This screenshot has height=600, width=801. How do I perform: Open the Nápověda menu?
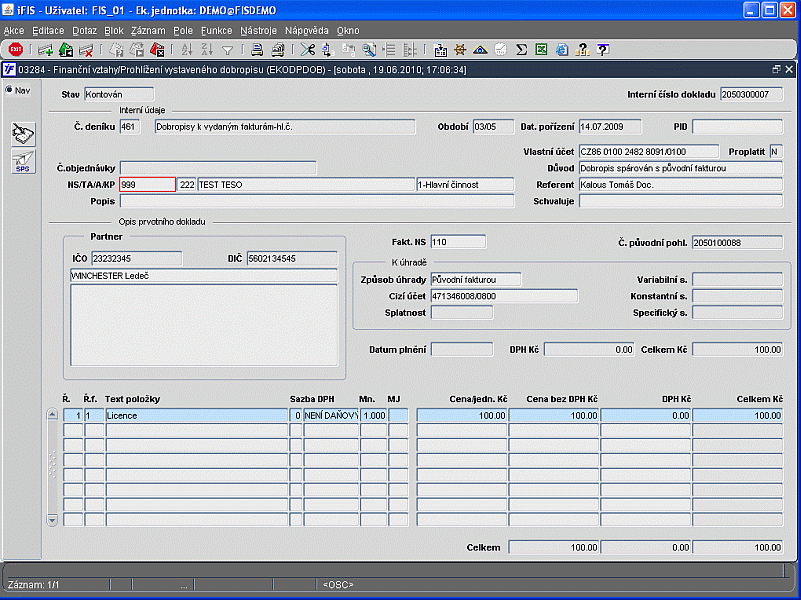click(x=307, y=31)
